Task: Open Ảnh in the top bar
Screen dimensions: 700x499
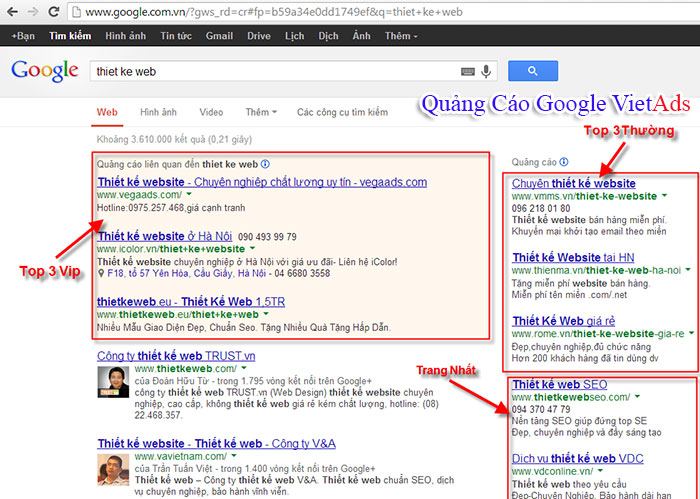Action: click(x=361, y=36)
